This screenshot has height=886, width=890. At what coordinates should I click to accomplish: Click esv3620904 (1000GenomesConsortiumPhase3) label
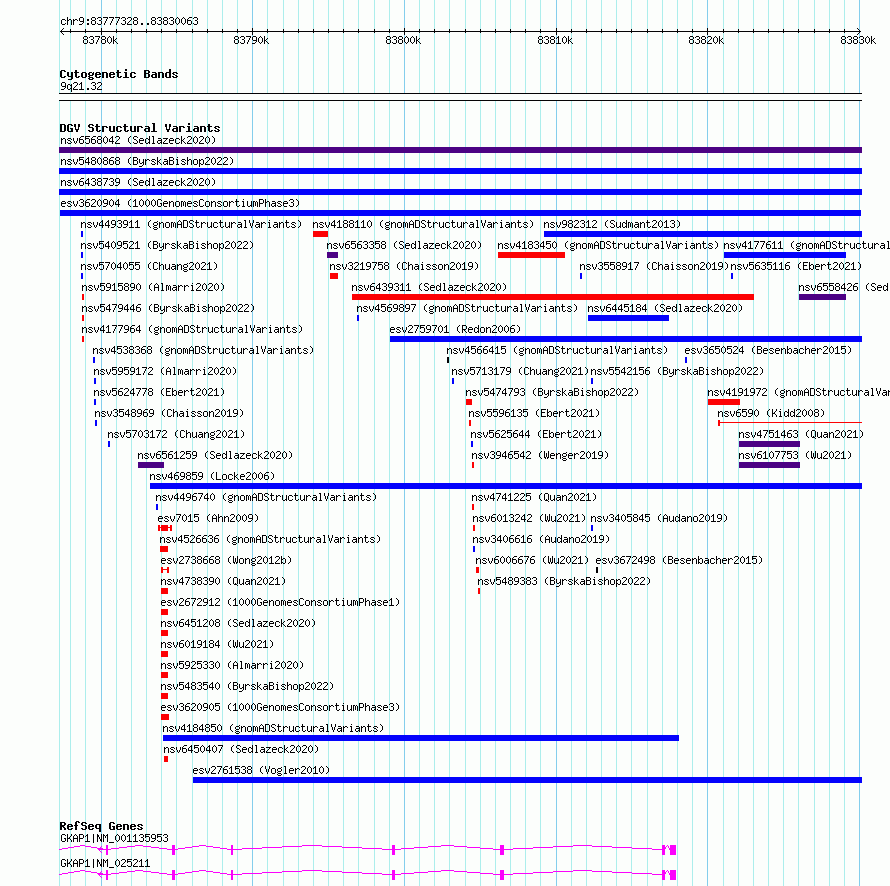click(x=180, y=203)
